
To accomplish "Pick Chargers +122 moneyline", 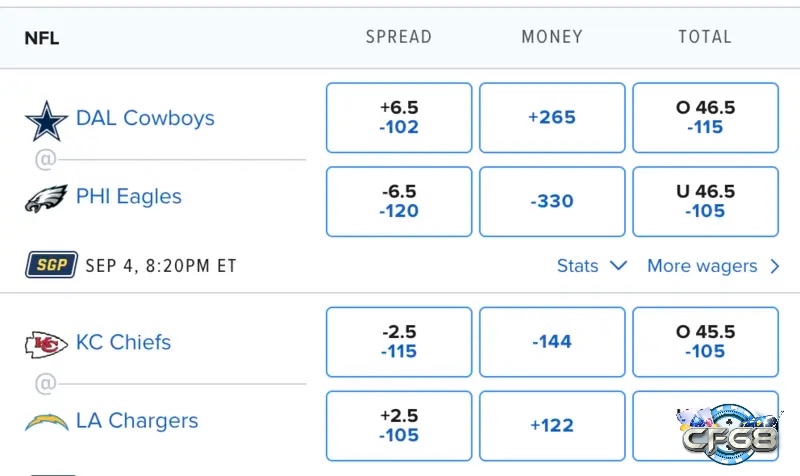I will pos(552,426).
